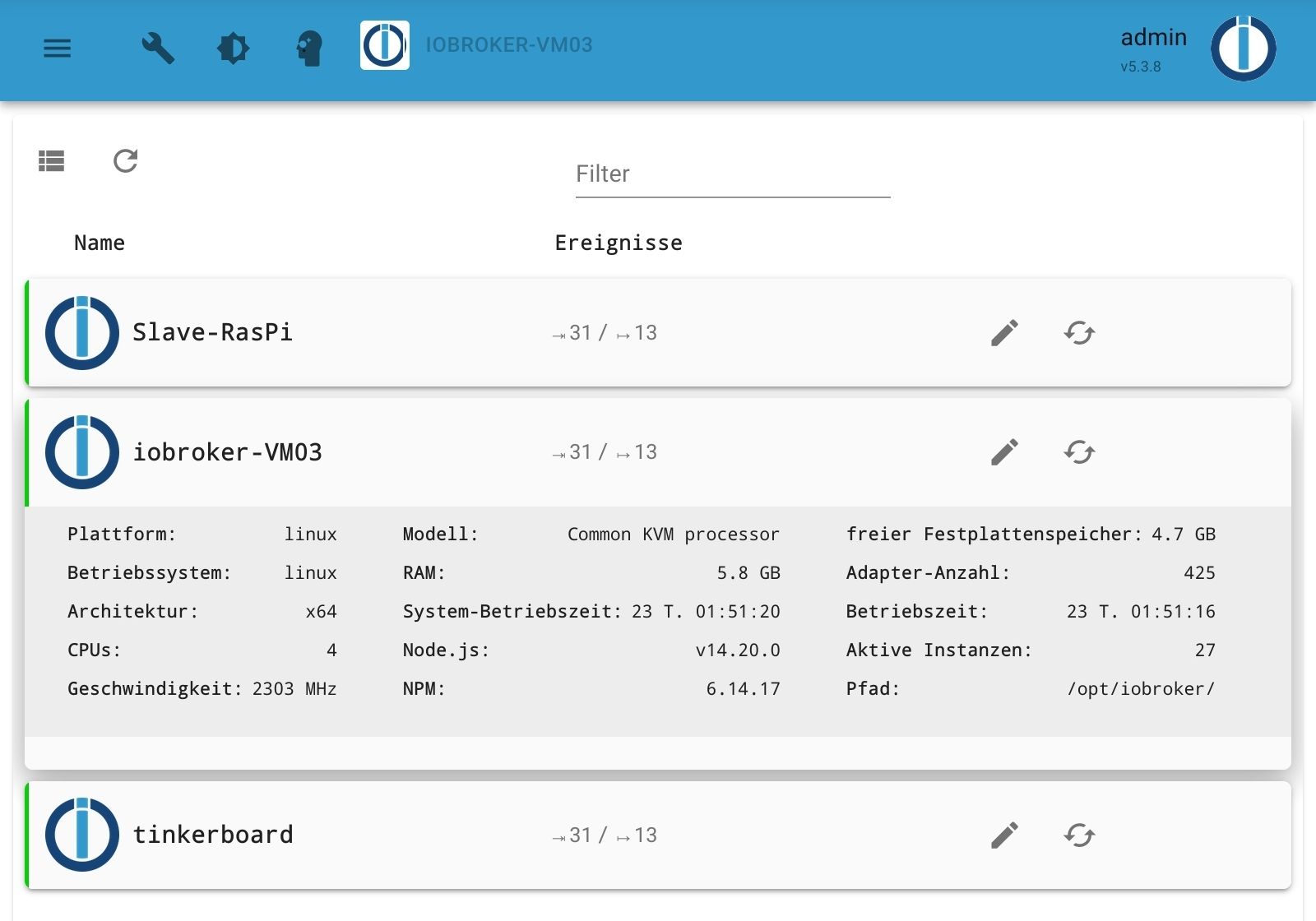Restart the Slave-RasPi host
Viewport: 1316px width, 921px height.
pyautogui.click(x=1079, y=333)
